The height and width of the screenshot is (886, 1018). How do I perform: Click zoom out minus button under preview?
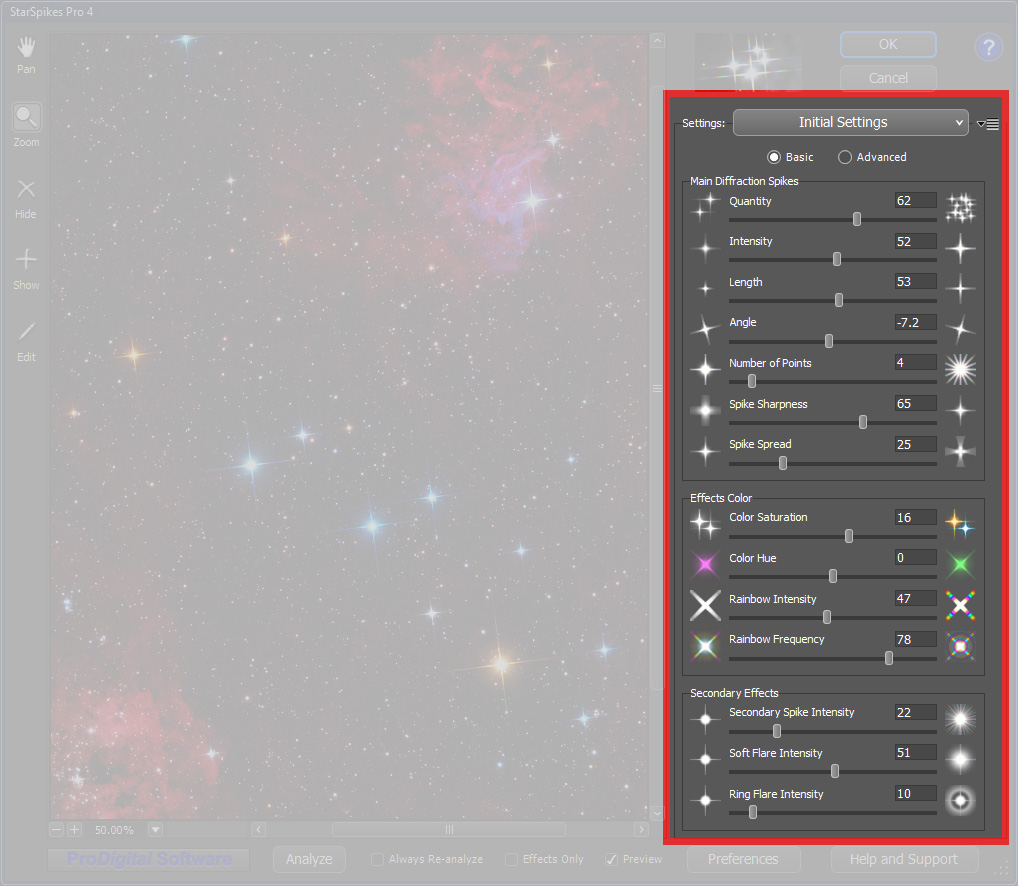point(57,830)
